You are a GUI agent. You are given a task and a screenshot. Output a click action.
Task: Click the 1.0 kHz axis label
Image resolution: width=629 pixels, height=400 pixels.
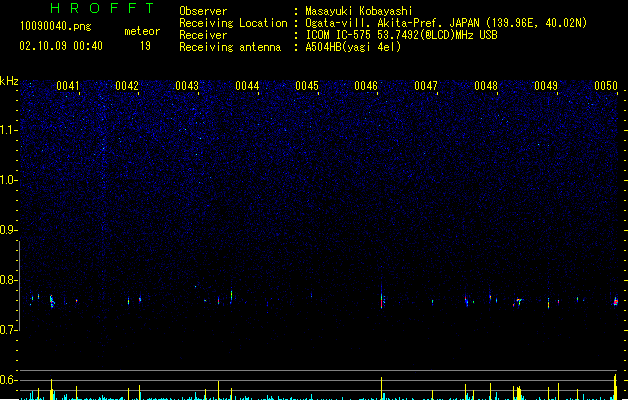(9, 180)
